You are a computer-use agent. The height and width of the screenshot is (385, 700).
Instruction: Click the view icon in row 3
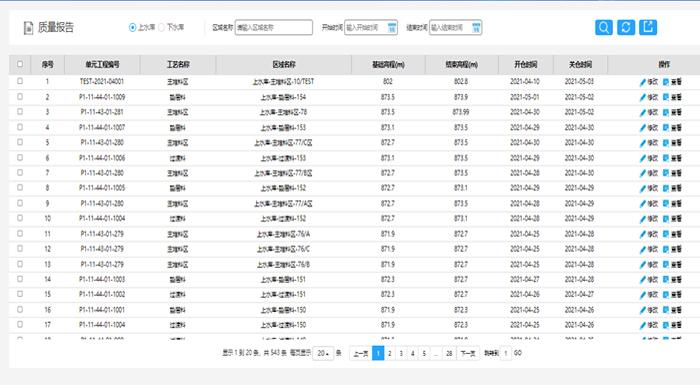click(x=666, y=113)
